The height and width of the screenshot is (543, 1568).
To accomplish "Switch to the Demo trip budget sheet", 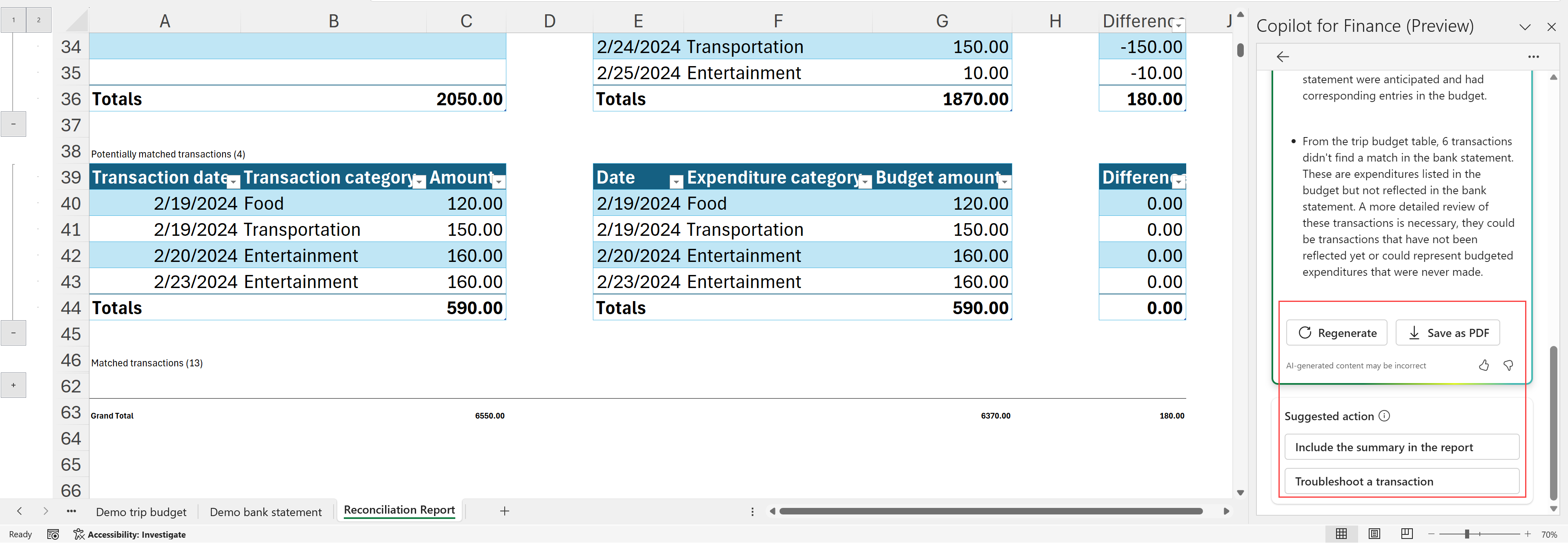I will (141, 512).
